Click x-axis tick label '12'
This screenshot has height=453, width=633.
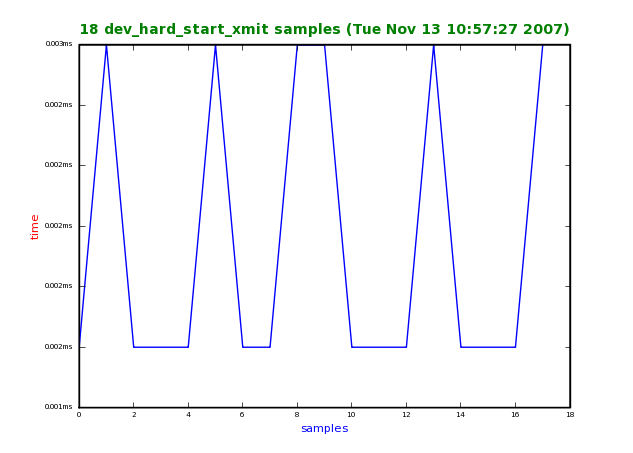407,415
